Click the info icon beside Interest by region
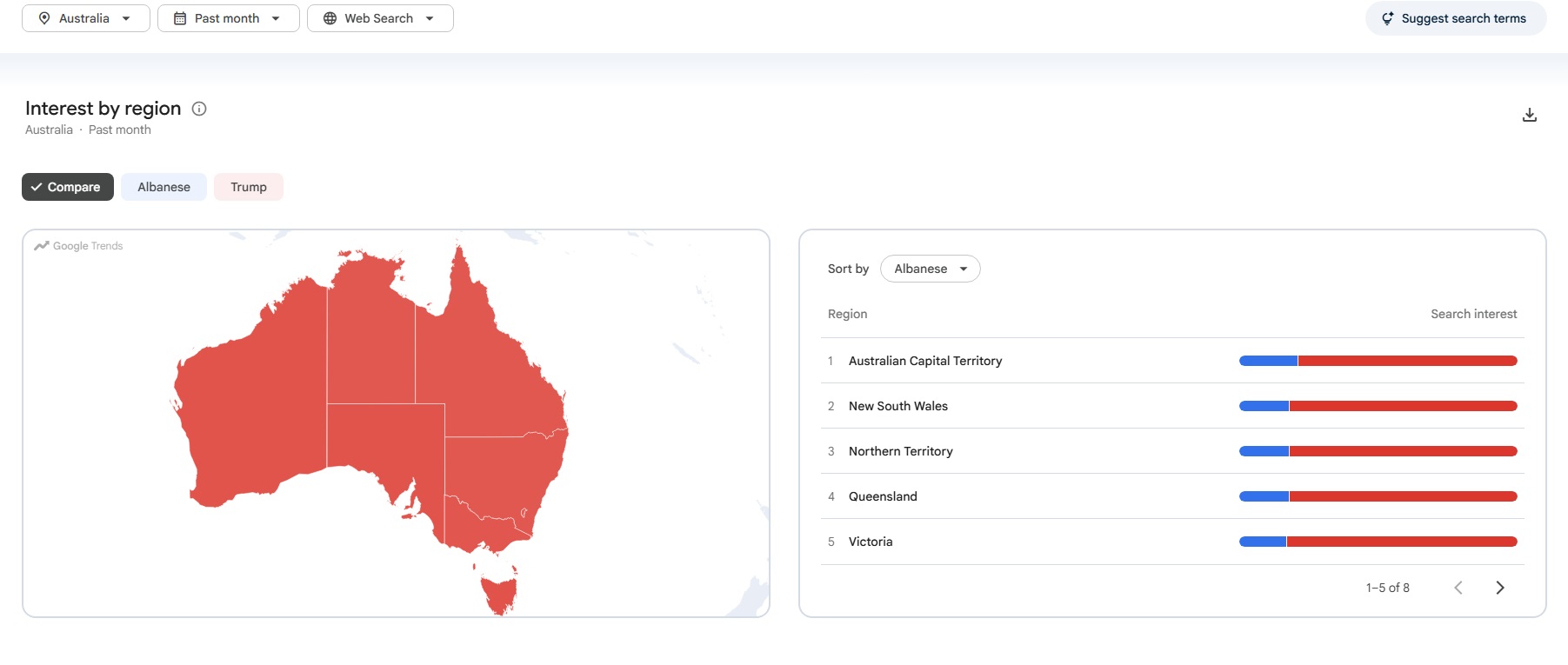The width and height of the screenshot is (1568, 665). click(x=199, y=109)
